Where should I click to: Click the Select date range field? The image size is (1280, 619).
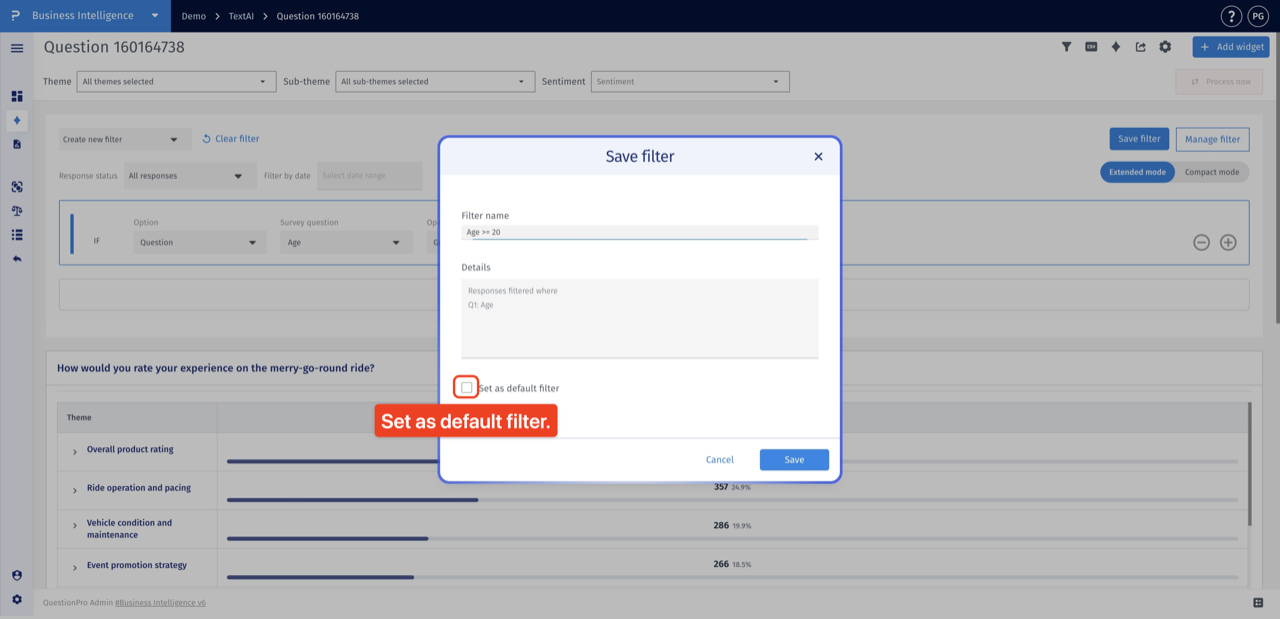click(369, 176)
